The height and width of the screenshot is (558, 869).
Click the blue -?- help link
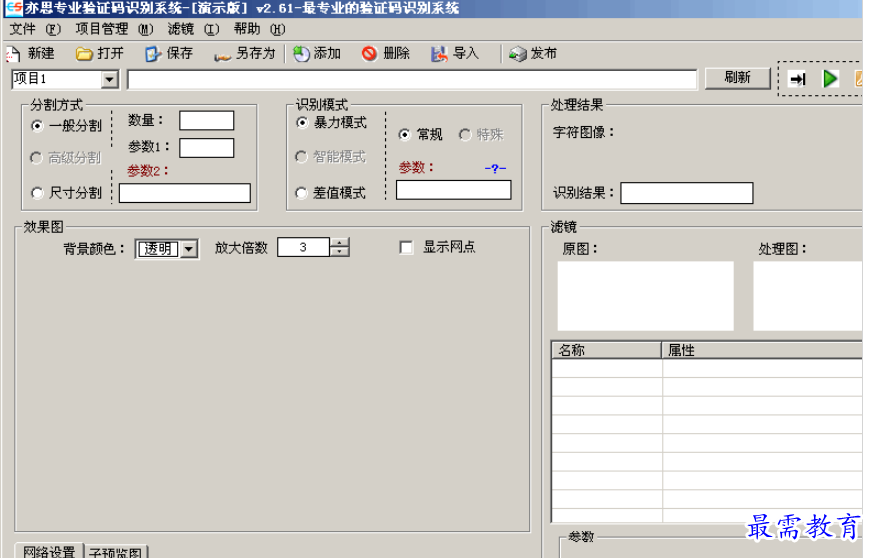[495, 168]
